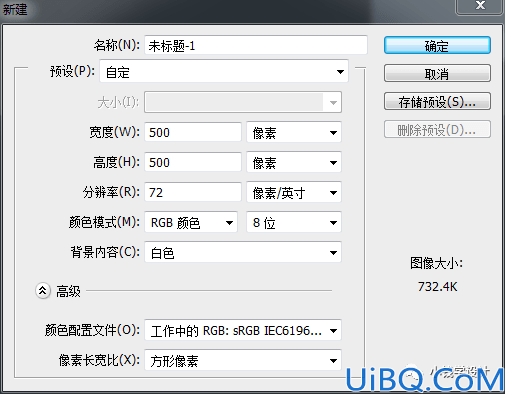Screen dimensions: 505x394
Task: Open the 预设 preset dropdown set to 自定
Action: click(x=224, y=71)
